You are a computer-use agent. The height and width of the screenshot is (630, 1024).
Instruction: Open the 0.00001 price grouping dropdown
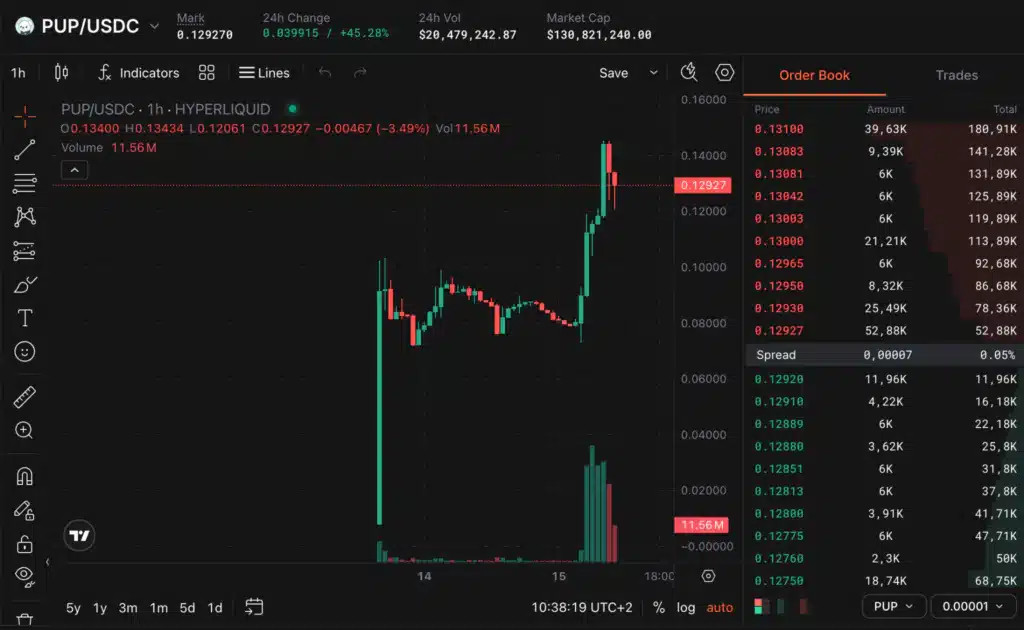point(972,606)
